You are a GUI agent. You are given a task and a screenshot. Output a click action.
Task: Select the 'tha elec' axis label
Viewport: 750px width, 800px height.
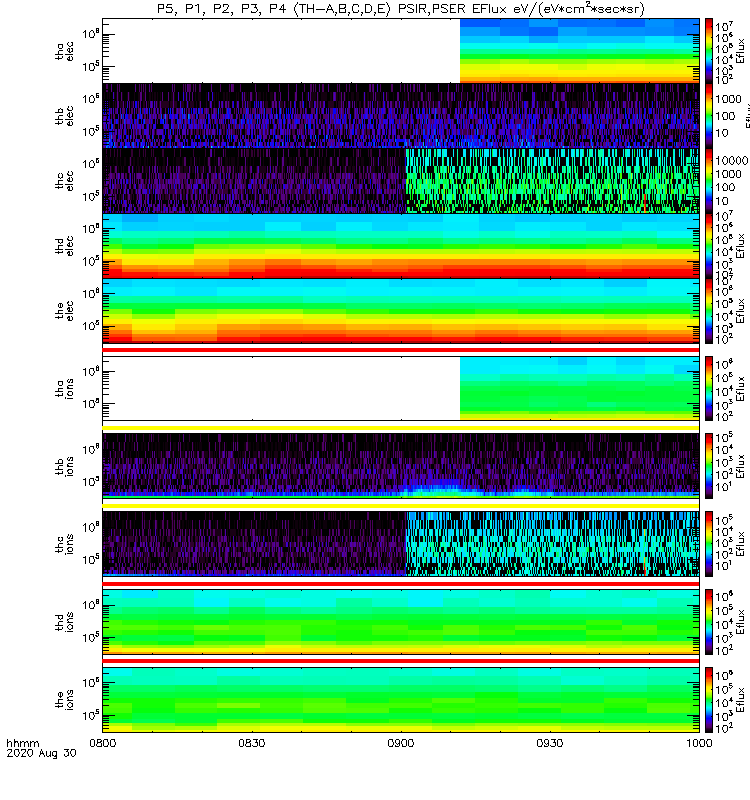(65, 51)
